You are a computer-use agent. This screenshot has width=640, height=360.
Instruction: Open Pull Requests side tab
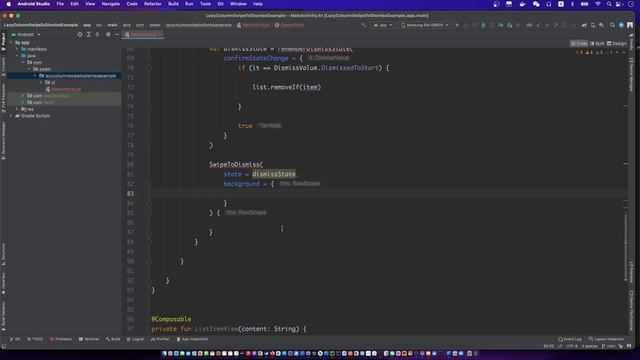point(3,98)
